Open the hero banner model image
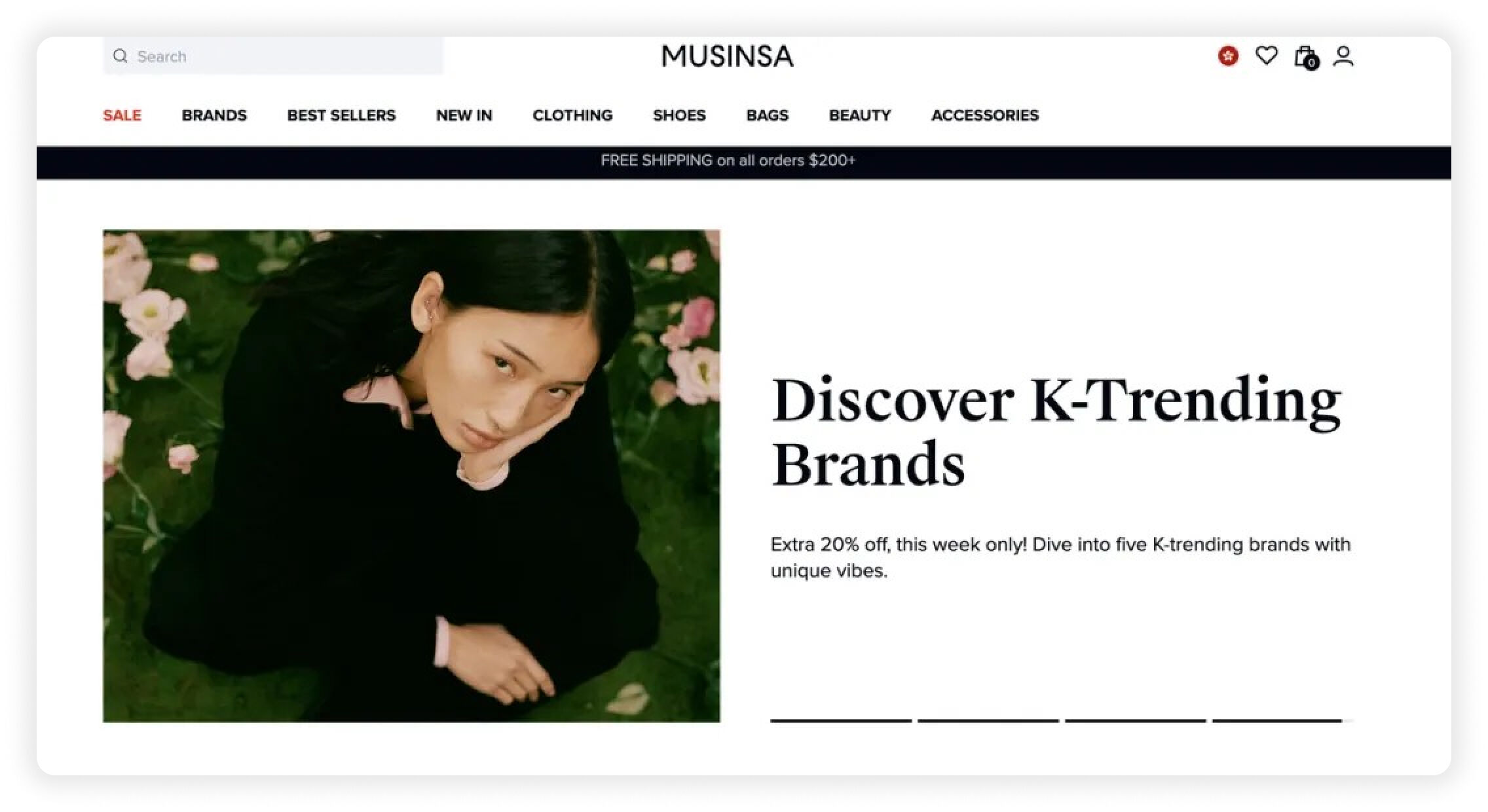This screenshot has height=812, width=1488. point(411,476)
